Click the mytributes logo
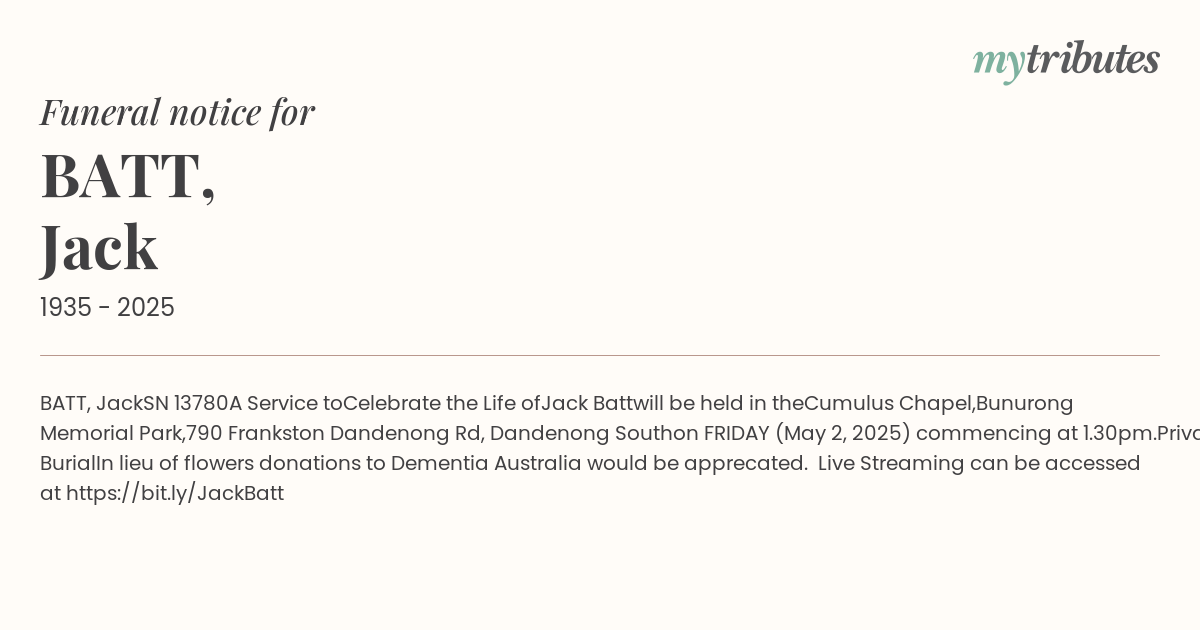The image size is (1200, 630). [1066, 61]
